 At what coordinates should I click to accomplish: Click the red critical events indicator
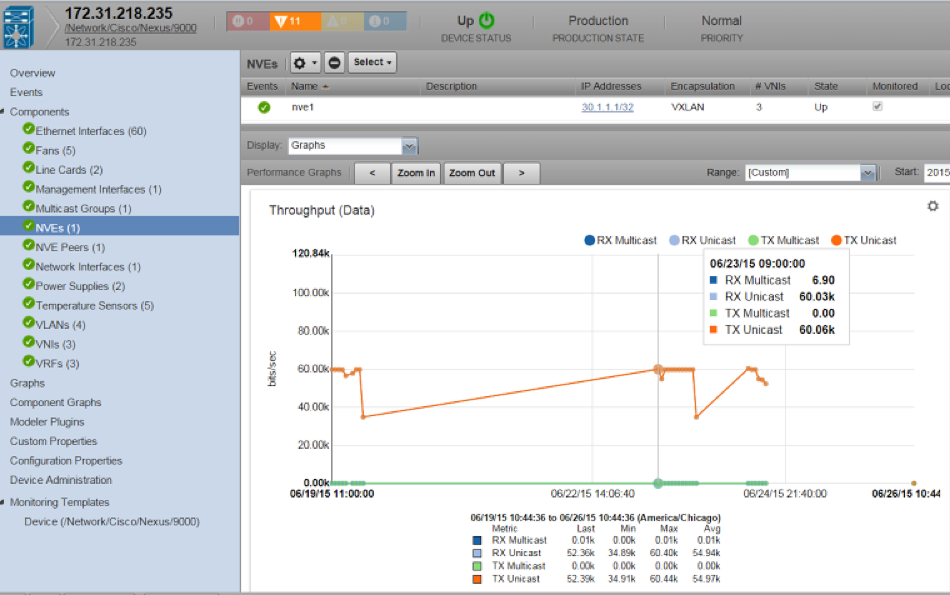tap(244, 21)
